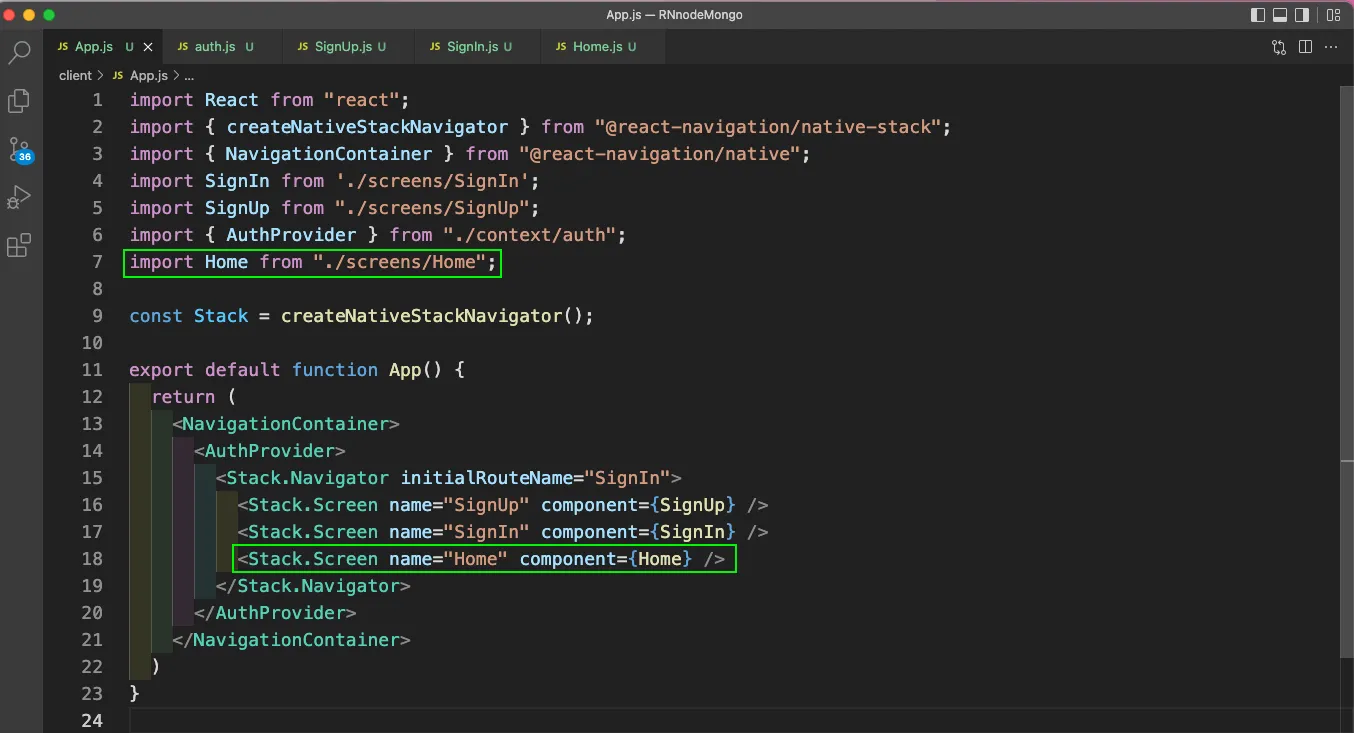This screenshot has height=733, width=1354.
Task: Expand the client breadcrumb folder
Action: coord(75,75)
